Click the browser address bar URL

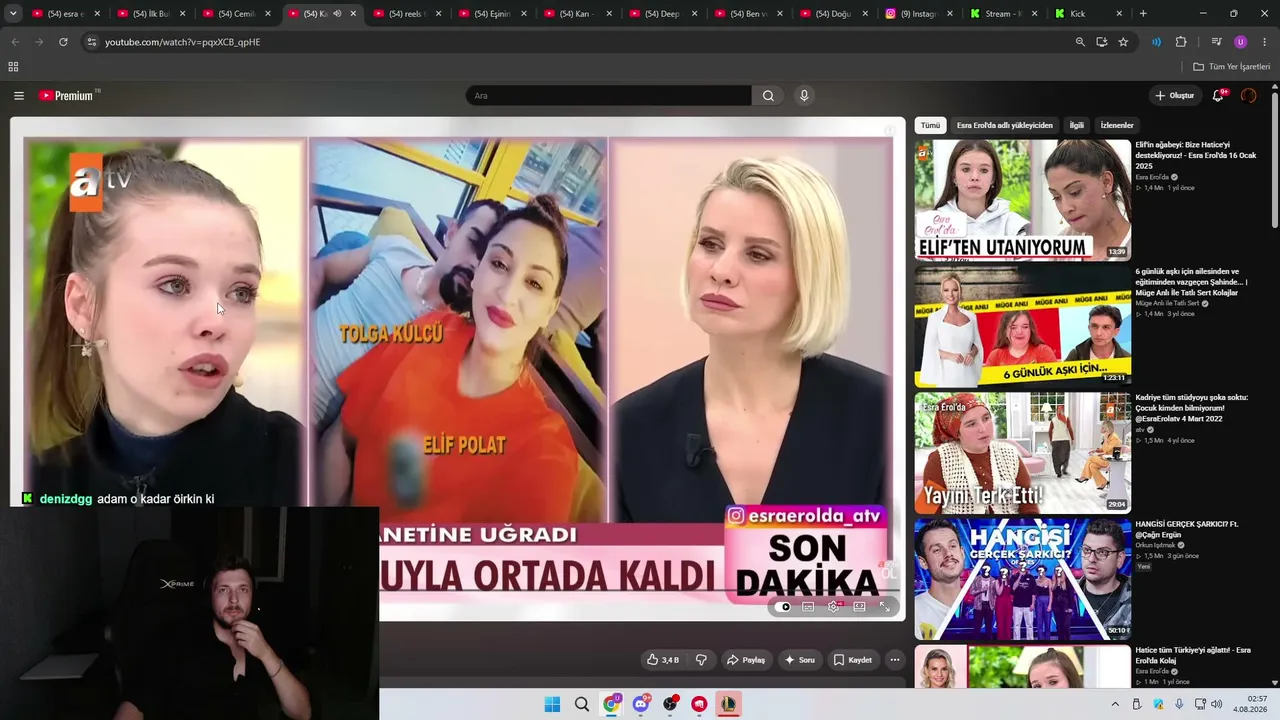tap(182, 42)
